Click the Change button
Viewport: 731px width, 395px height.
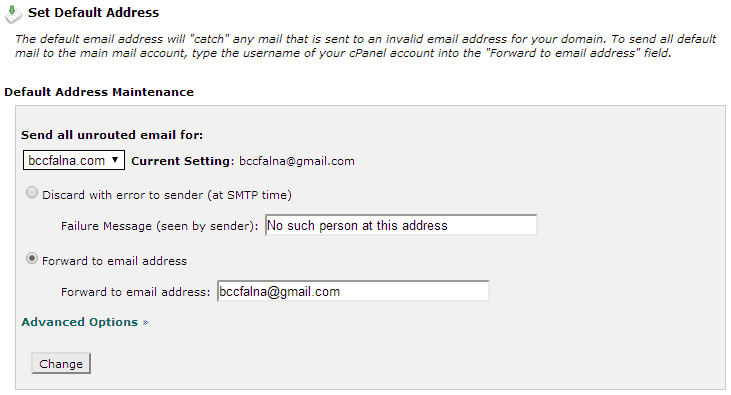pos(61,364)
